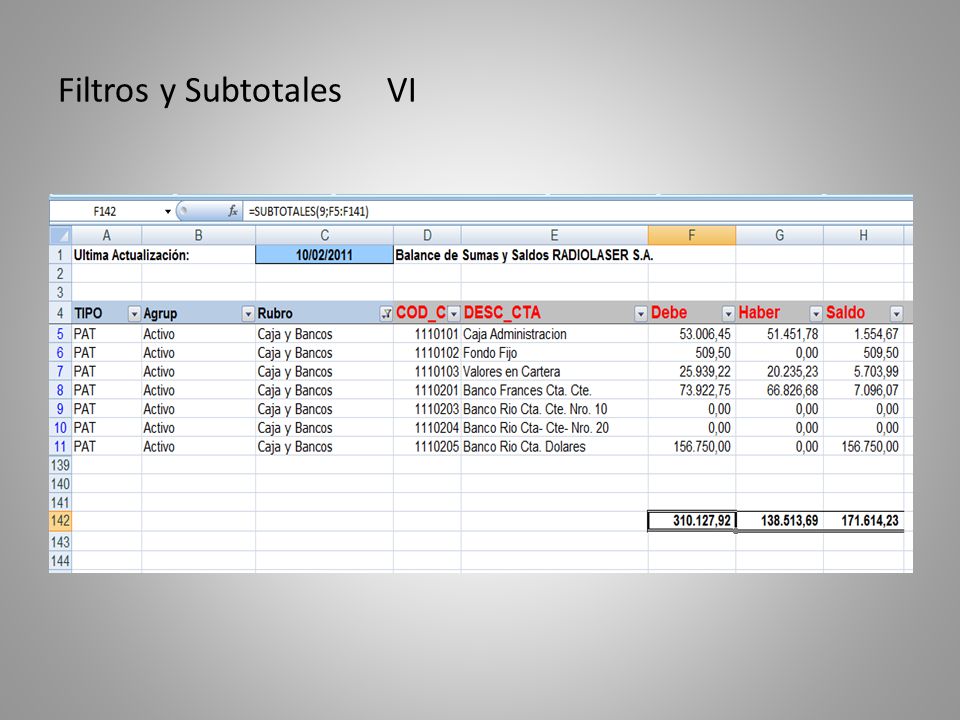
Task: Open the Haber filter dropdown
Action: (816, 314)
